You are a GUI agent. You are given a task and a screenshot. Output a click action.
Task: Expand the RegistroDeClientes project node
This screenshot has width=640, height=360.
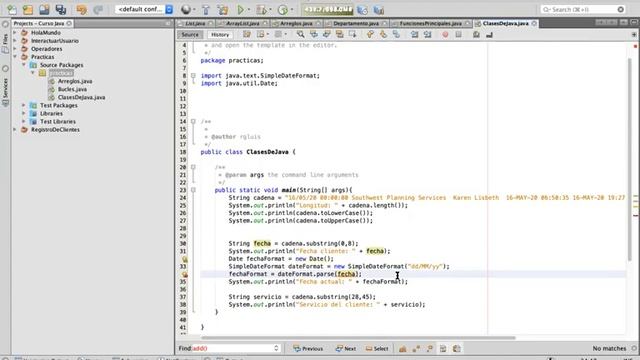(15, 130)
